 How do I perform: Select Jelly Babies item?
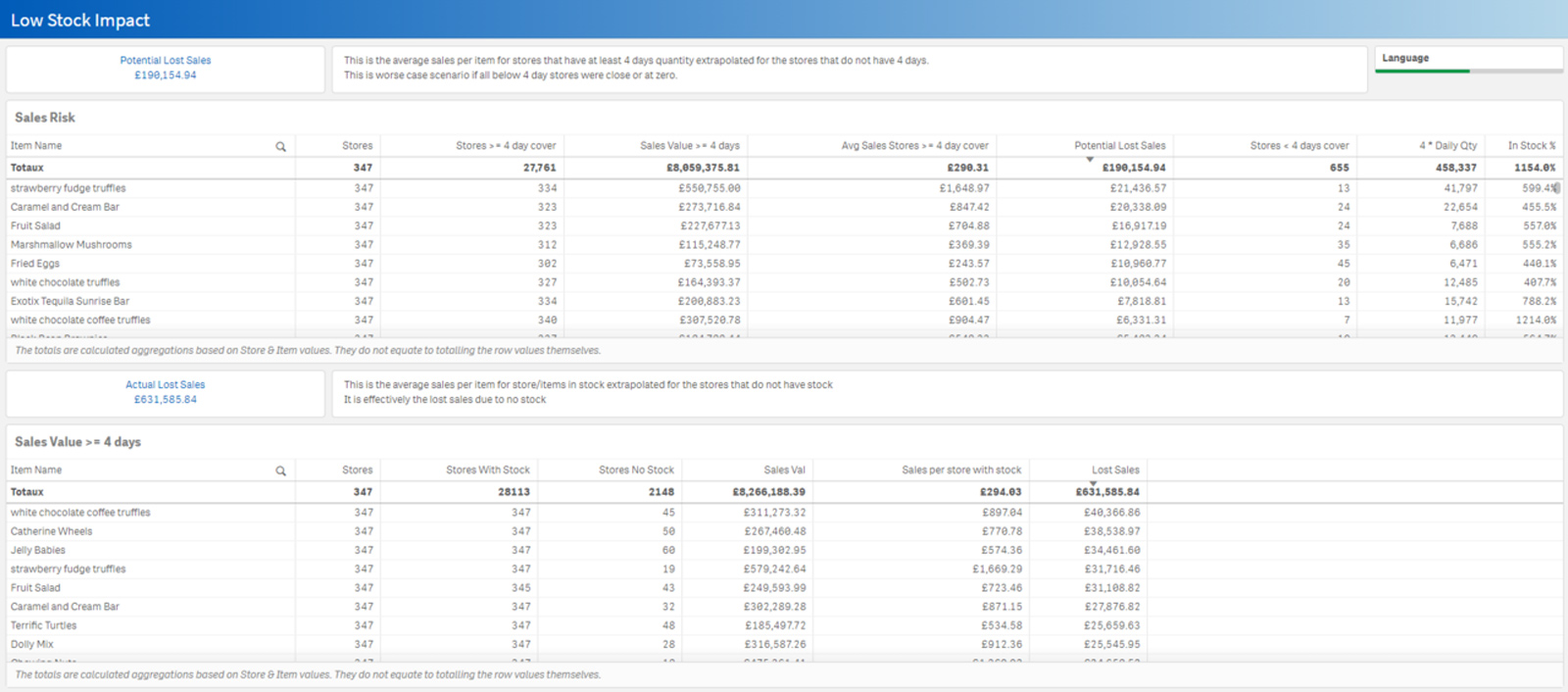coord(38,551)
